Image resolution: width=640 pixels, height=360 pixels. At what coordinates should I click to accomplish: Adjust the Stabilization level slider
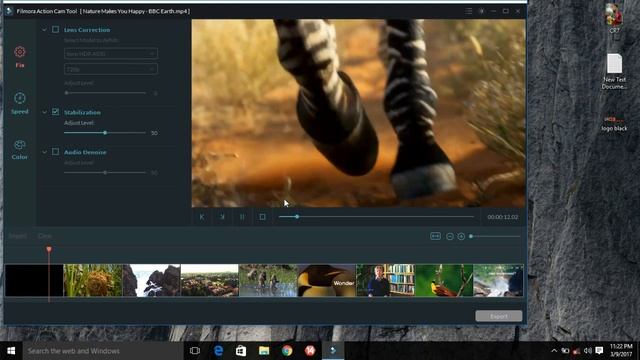click(x=105, y=133)
